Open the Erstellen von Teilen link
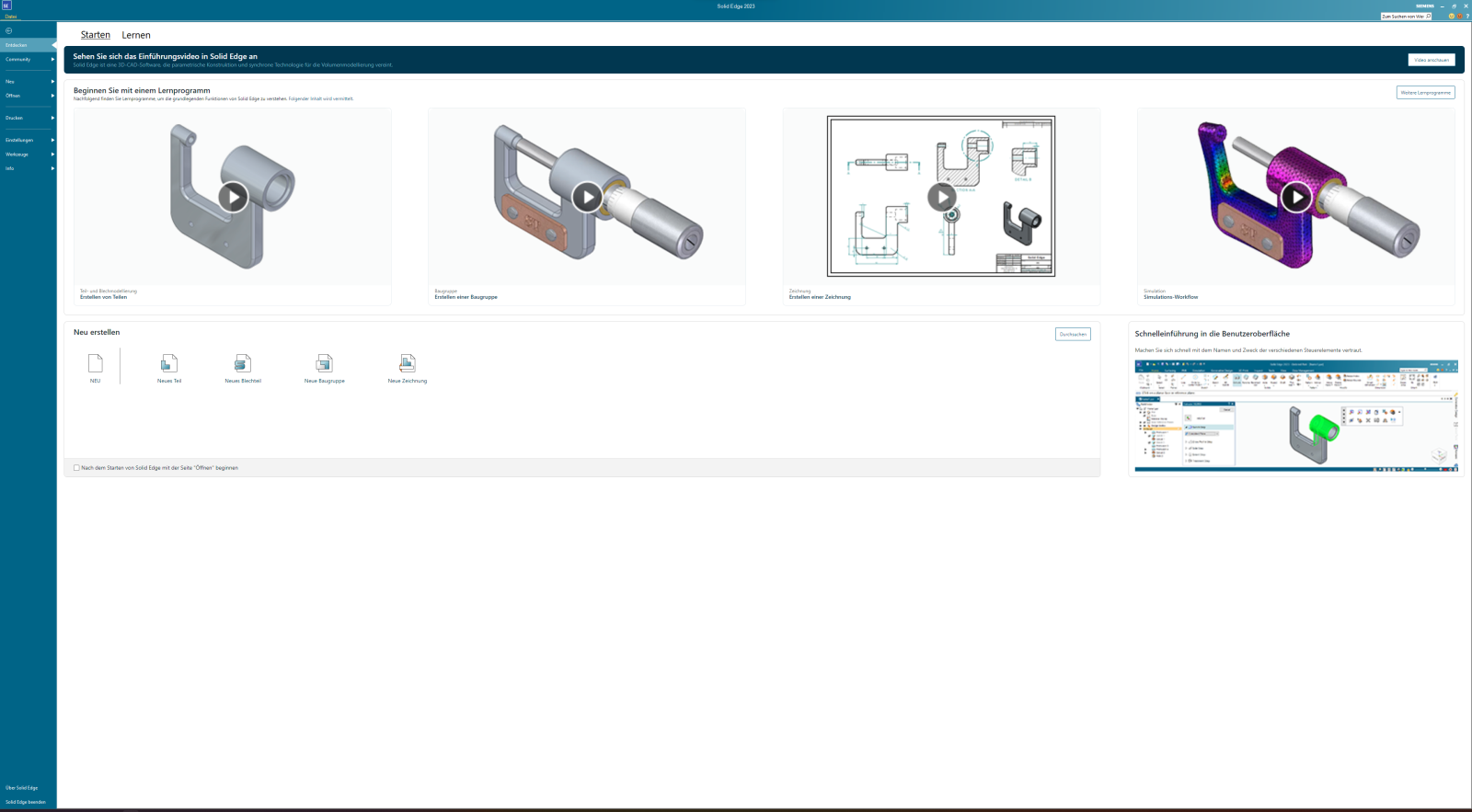The height and width of the screenshot is (812, 1472). 103,297
